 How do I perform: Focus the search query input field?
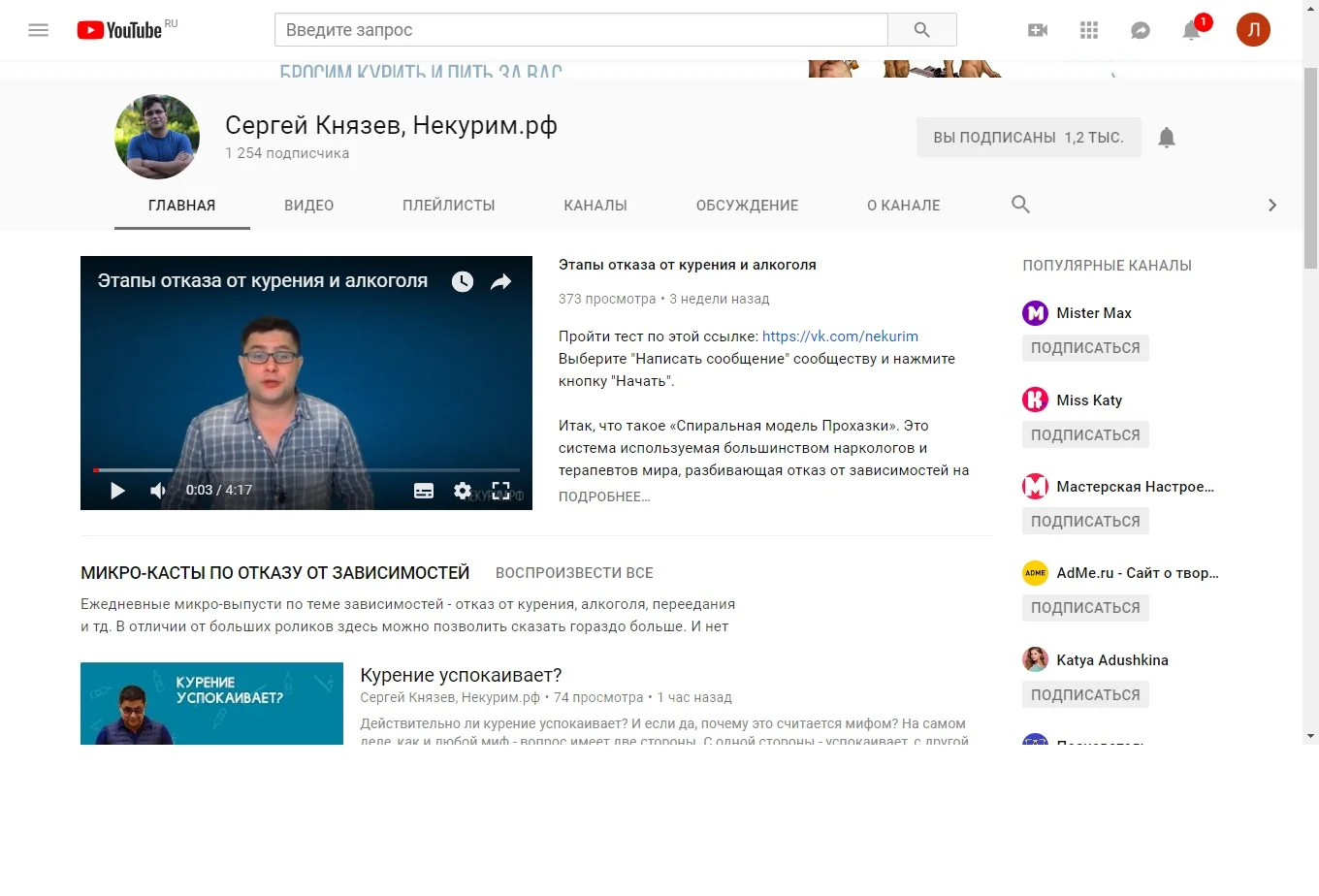click(582, 30)
